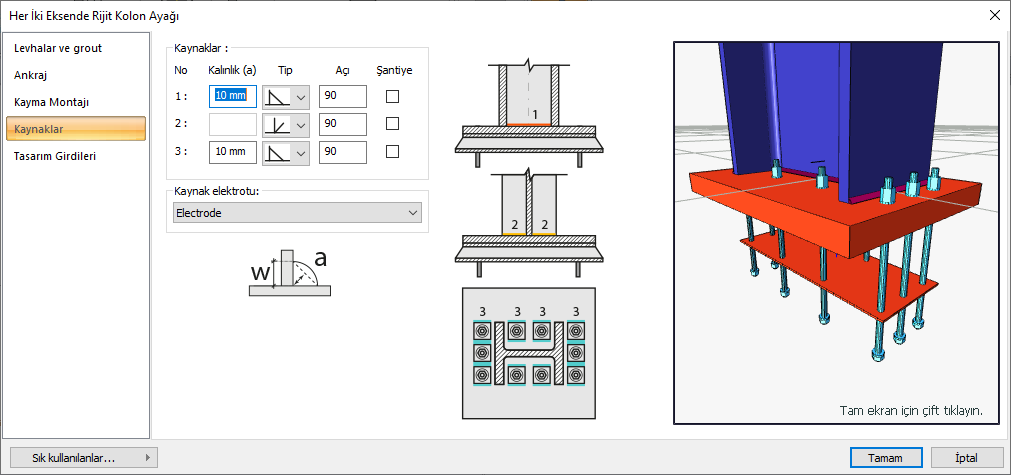Confirm with the Tamam button
The image size is (1011, 475).
[885, 458]
